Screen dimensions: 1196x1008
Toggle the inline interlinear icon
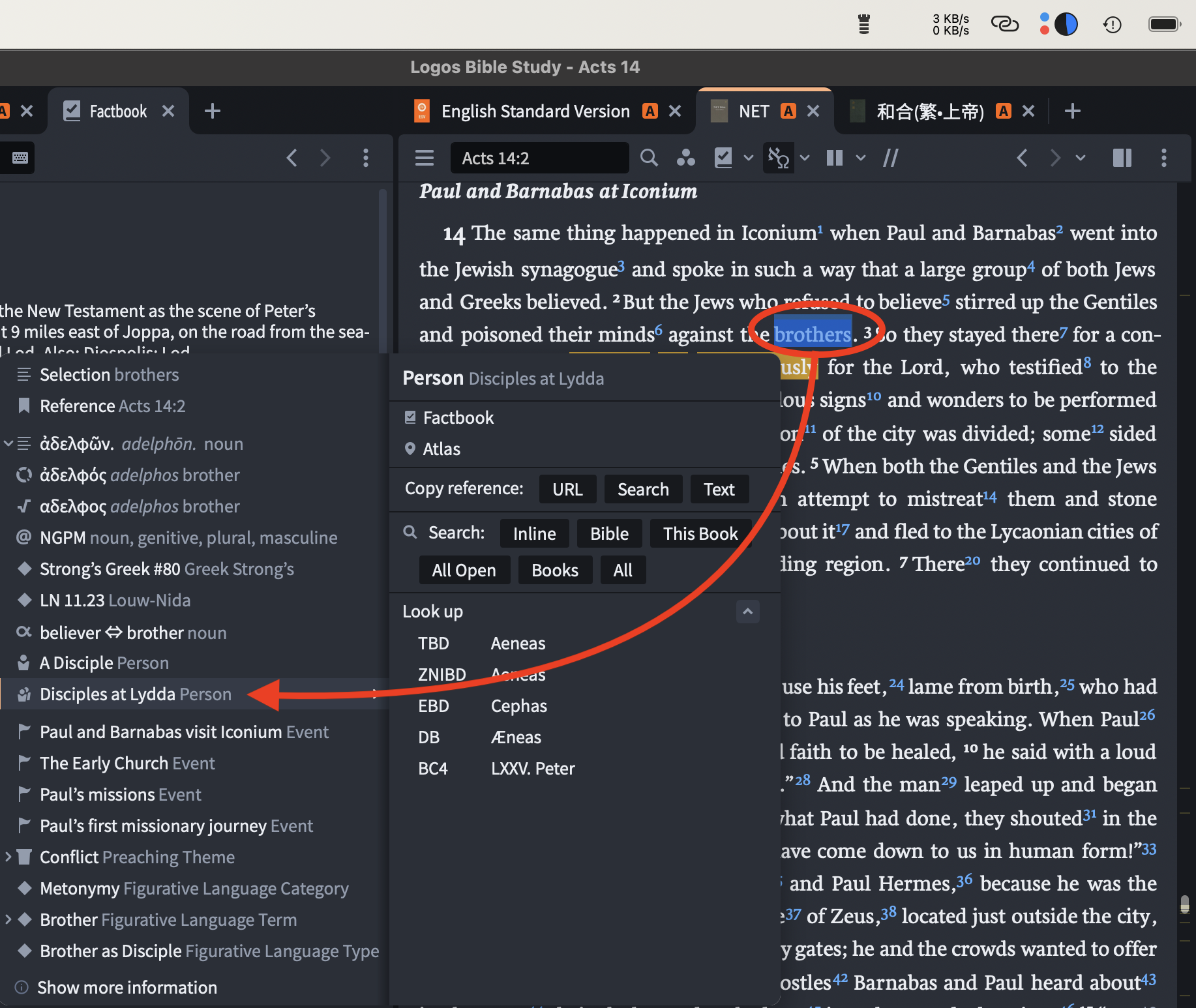[x=779, y=158]
